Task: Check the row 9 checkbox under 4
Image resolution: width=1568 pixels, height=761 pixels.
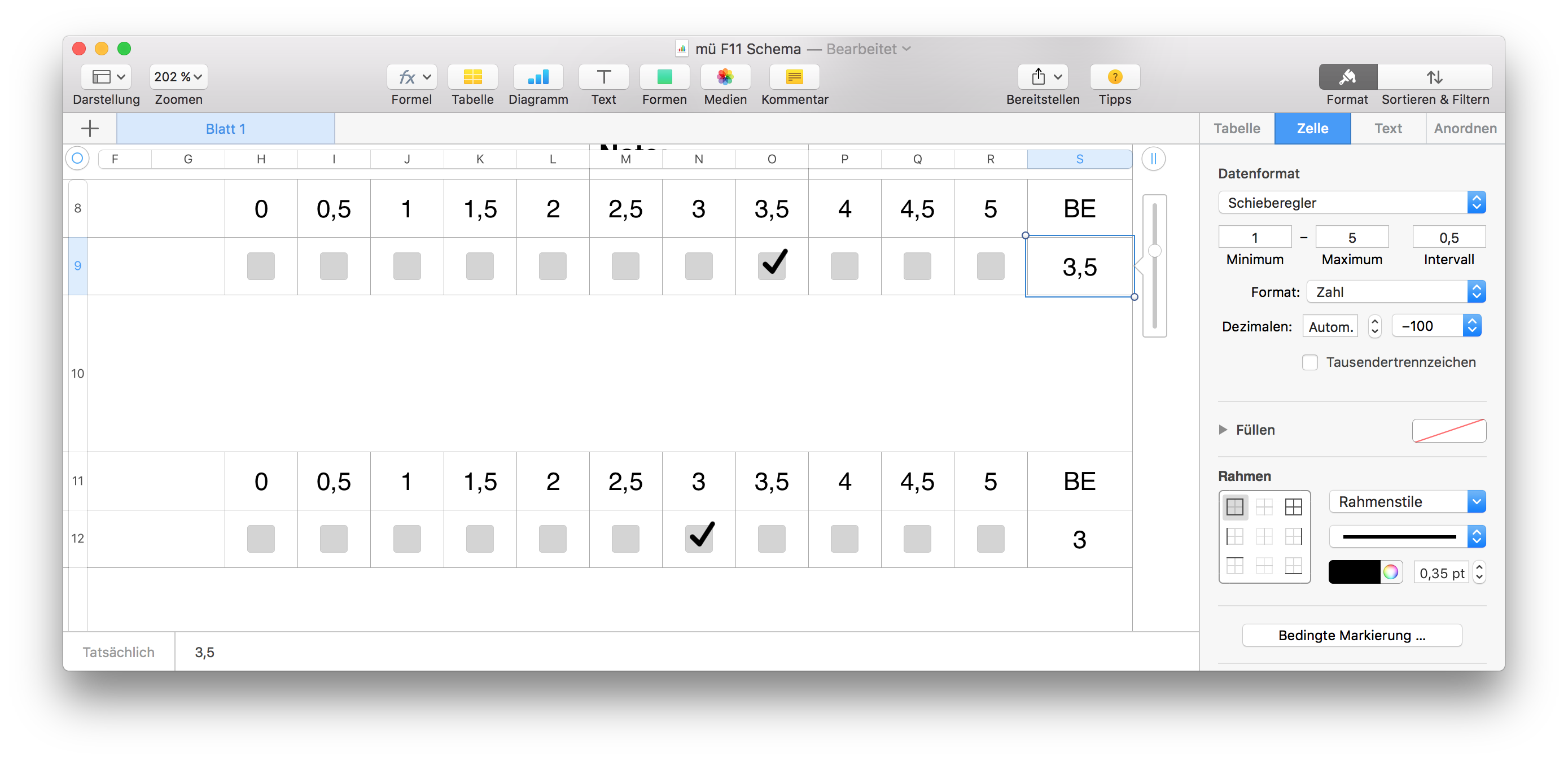Action: click(x=844, y=266)
